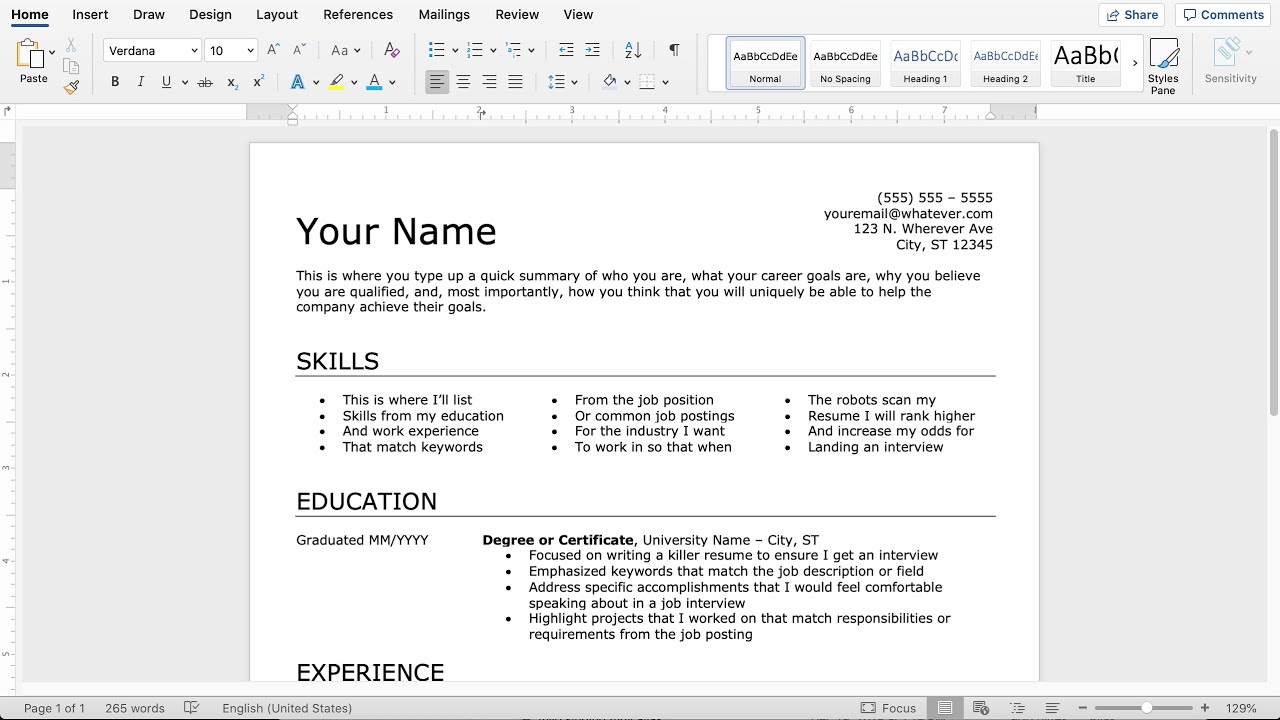
Task: Clear all formatting icon
Action: pyautogui.click(x=392, y=50)
